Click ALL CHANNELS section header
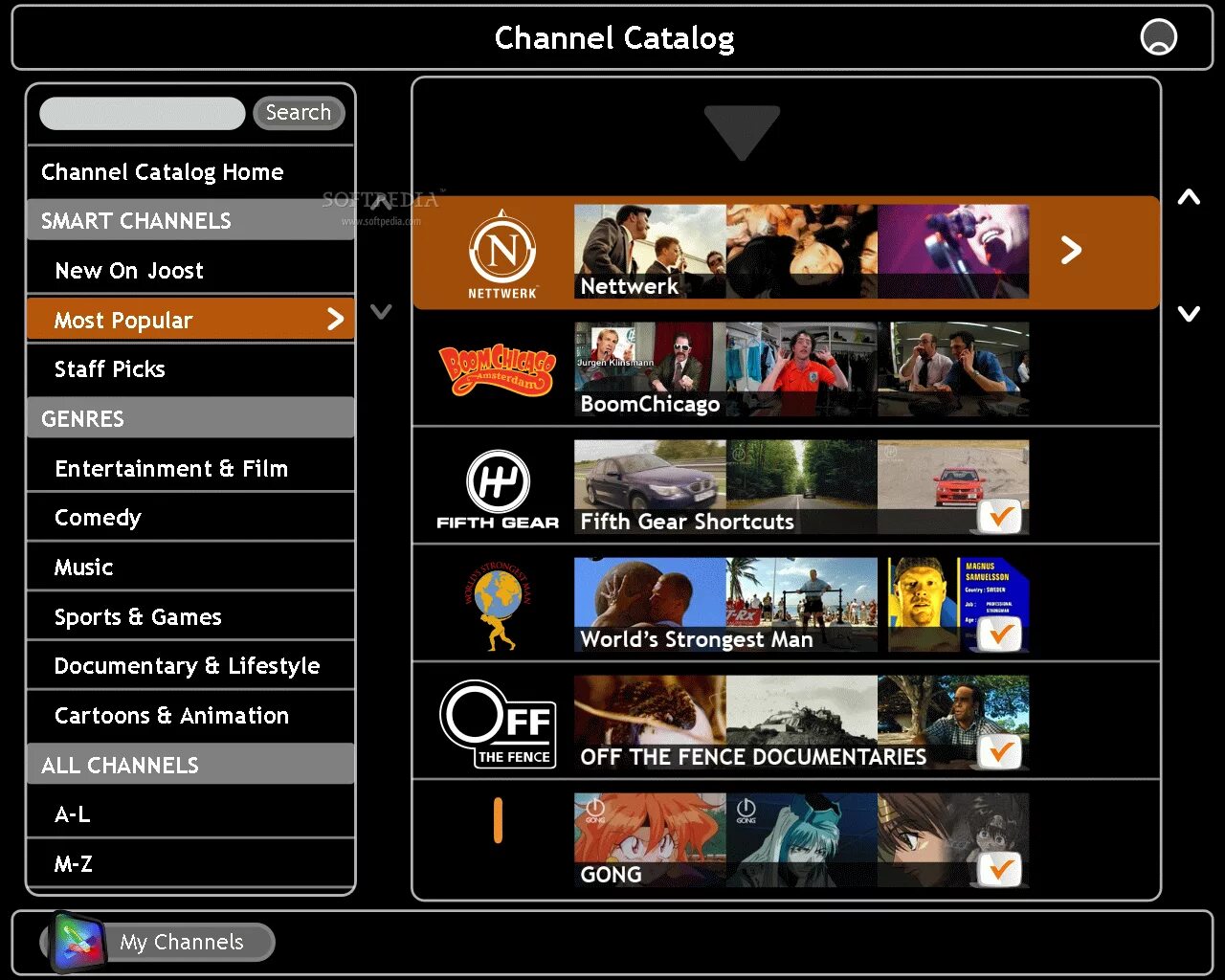The height and width of the screenshot is (980, 1225). [x=190, y=765]
